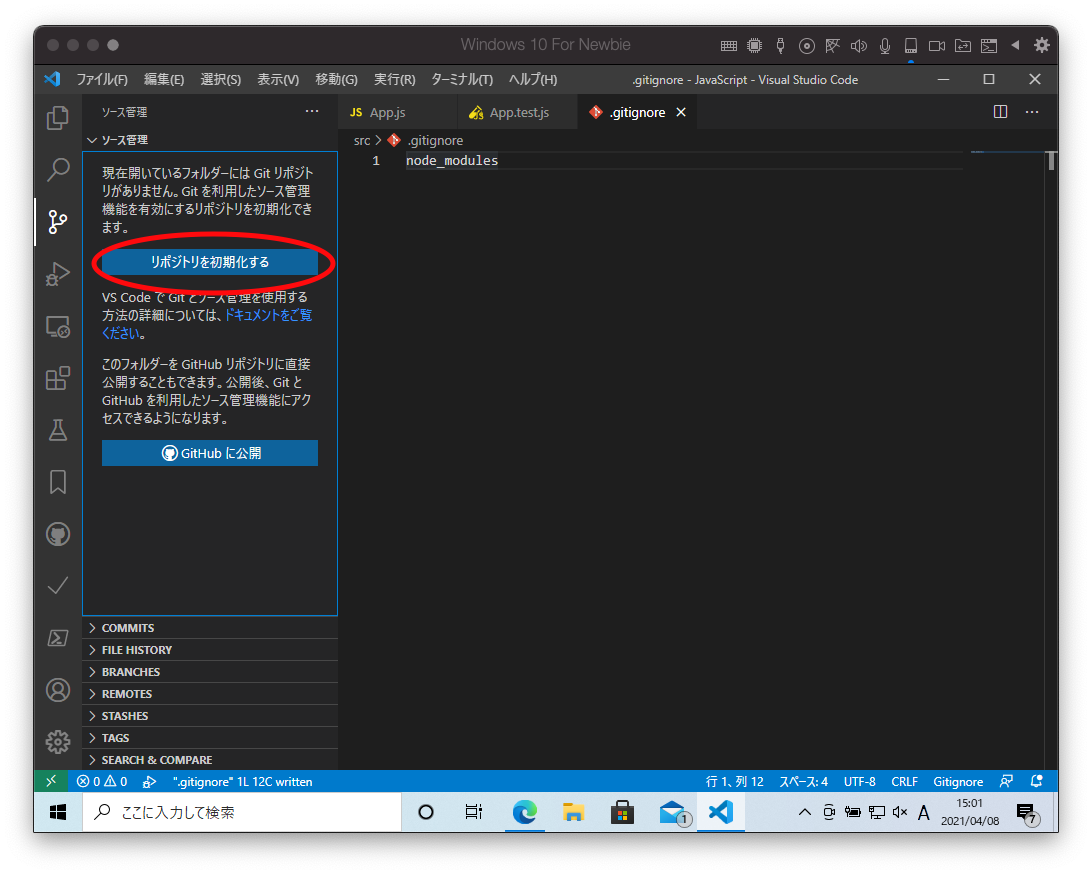Change language mode via Gitignore status item
This screenshot has width=1092, height=874.
(958, 781)
